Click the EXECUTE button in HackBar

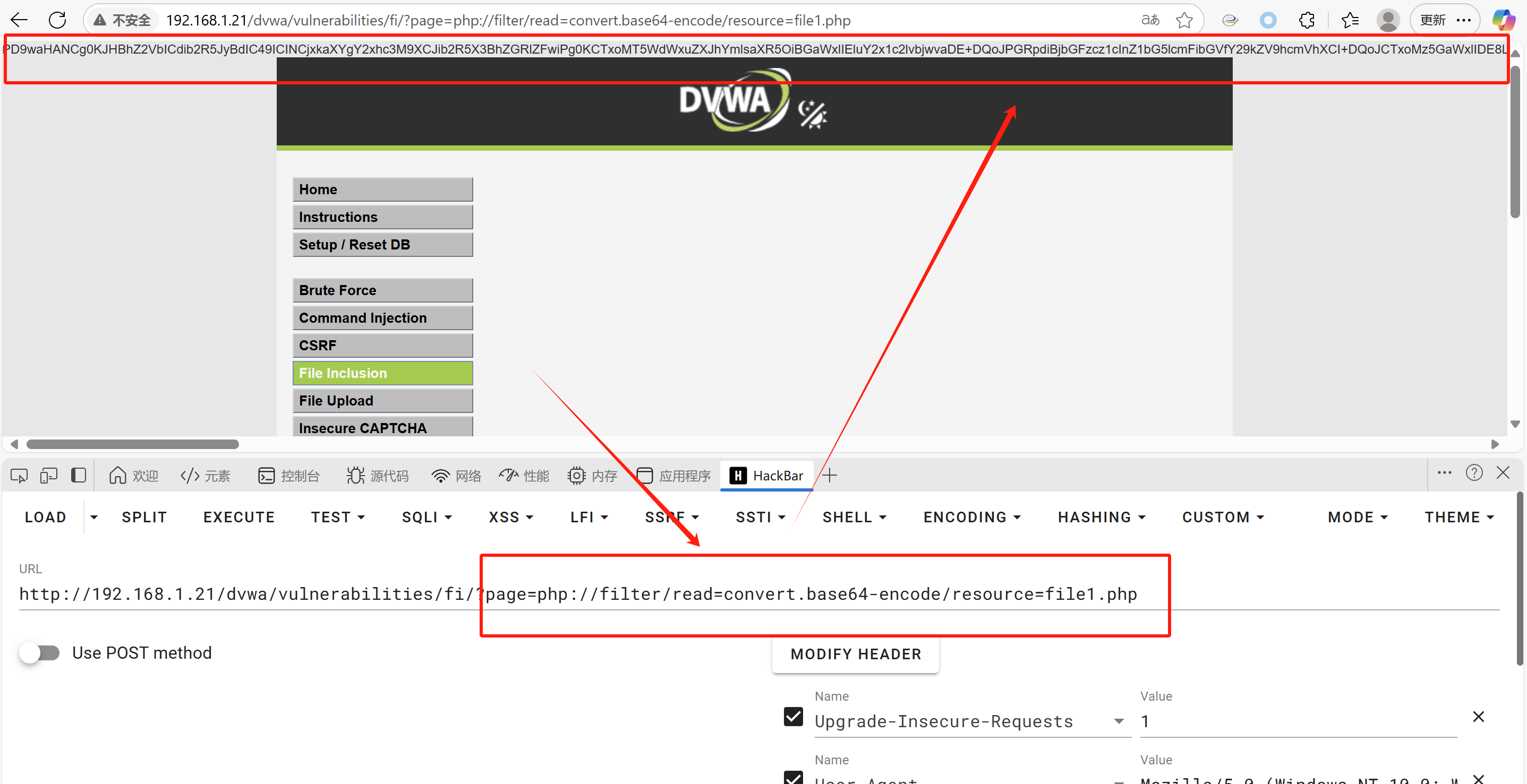[x=239, y=518]
